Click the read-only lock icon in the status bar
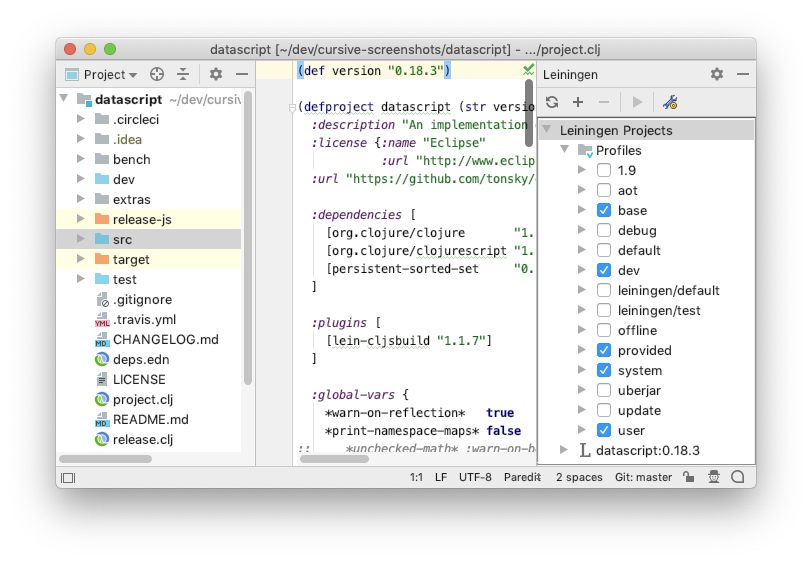 tap(688, 477)
